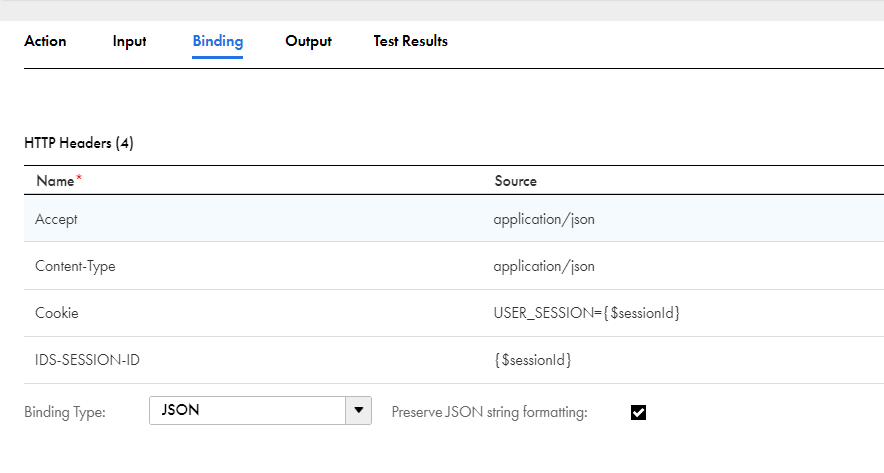Select the Binding tab
884x473 pixels.
[x=218, y=41]
